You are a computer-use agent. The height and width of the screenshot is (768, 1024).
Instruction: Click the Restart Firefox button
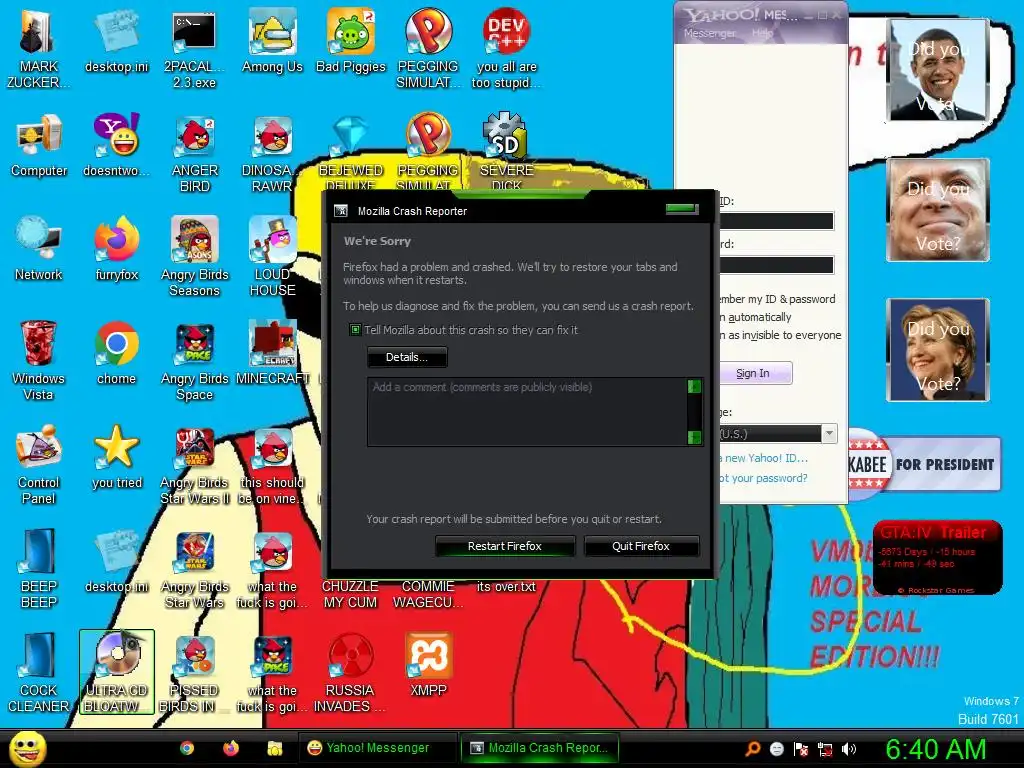point(505,546)
